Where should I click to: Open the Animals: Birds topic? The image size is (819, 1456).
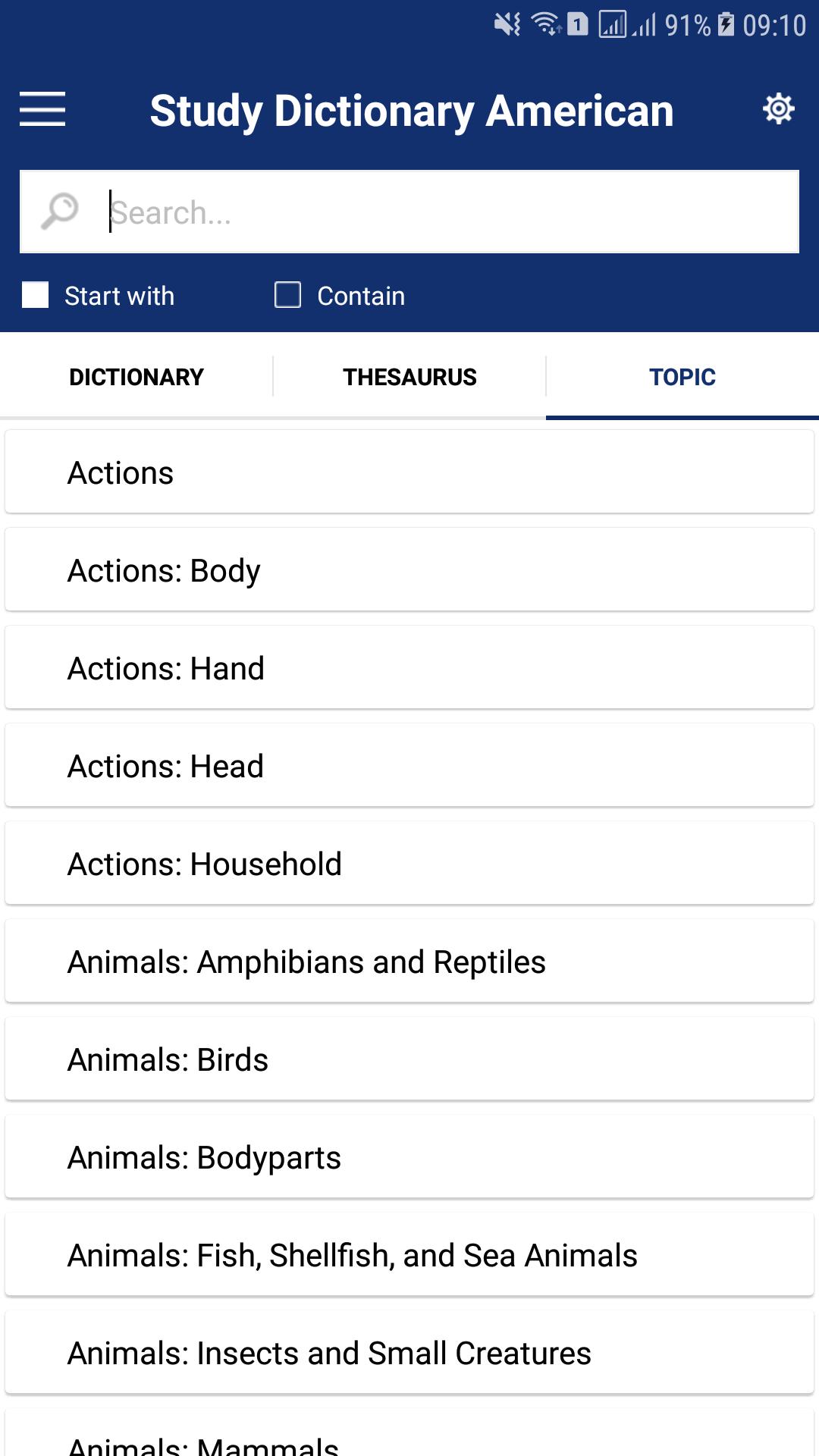[x=409, y=1059]
